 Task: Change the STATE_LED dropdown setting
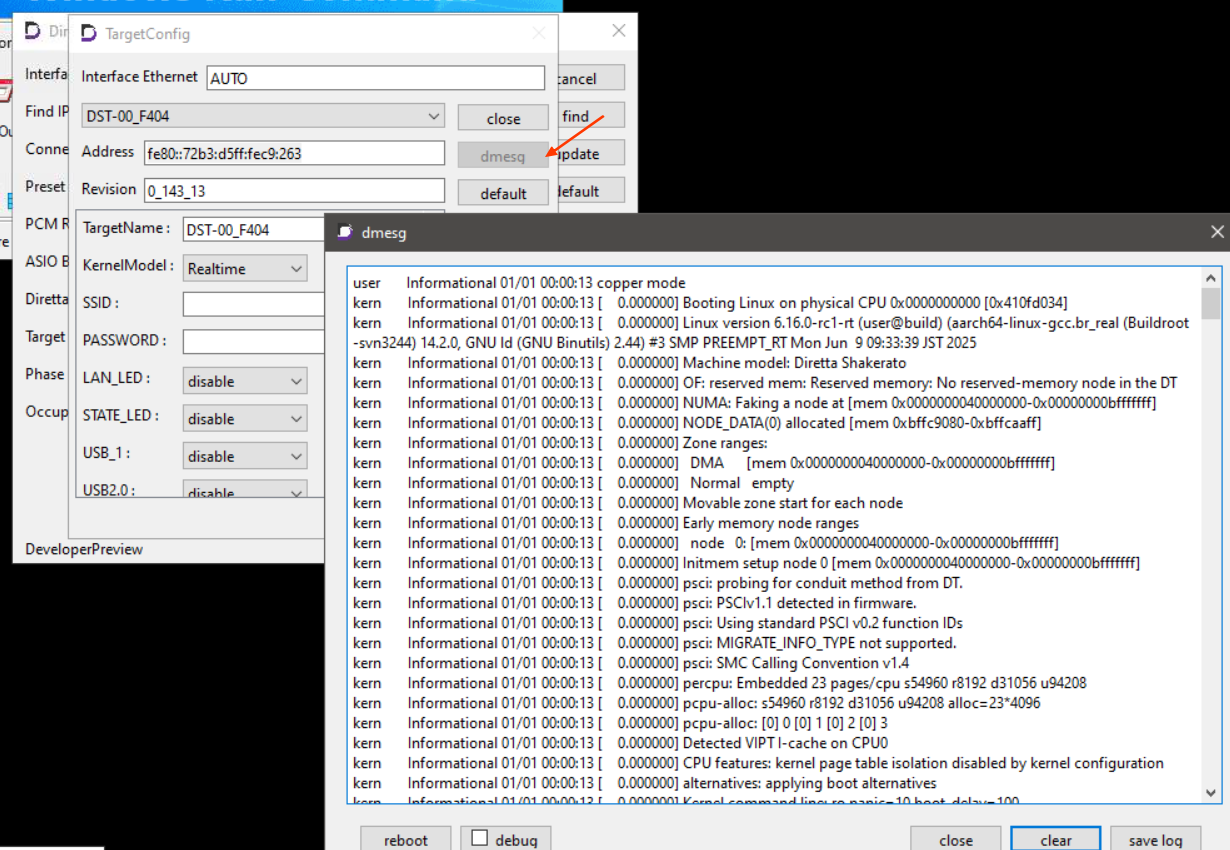pyautogui.click(x=245, y=419)
